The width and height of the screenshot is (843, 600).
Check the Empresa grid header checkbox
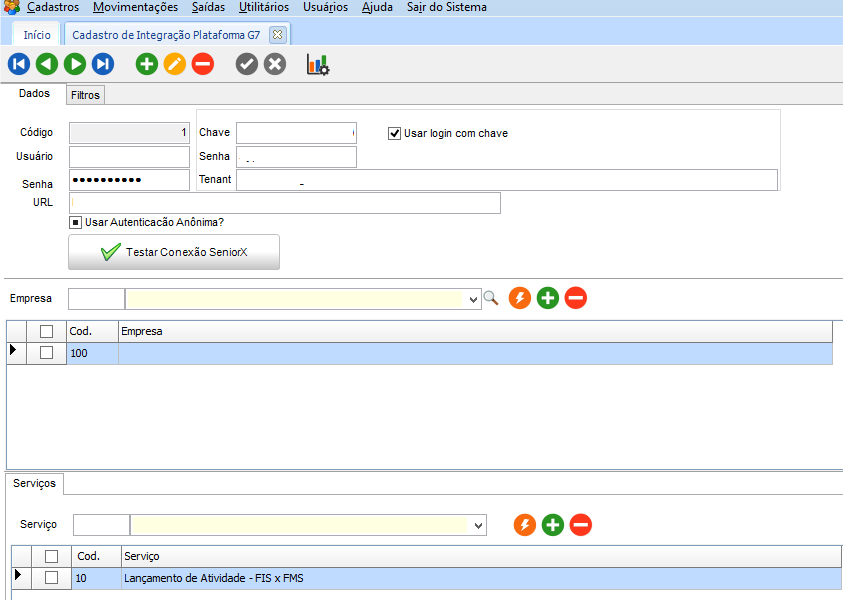coord(47,331)
